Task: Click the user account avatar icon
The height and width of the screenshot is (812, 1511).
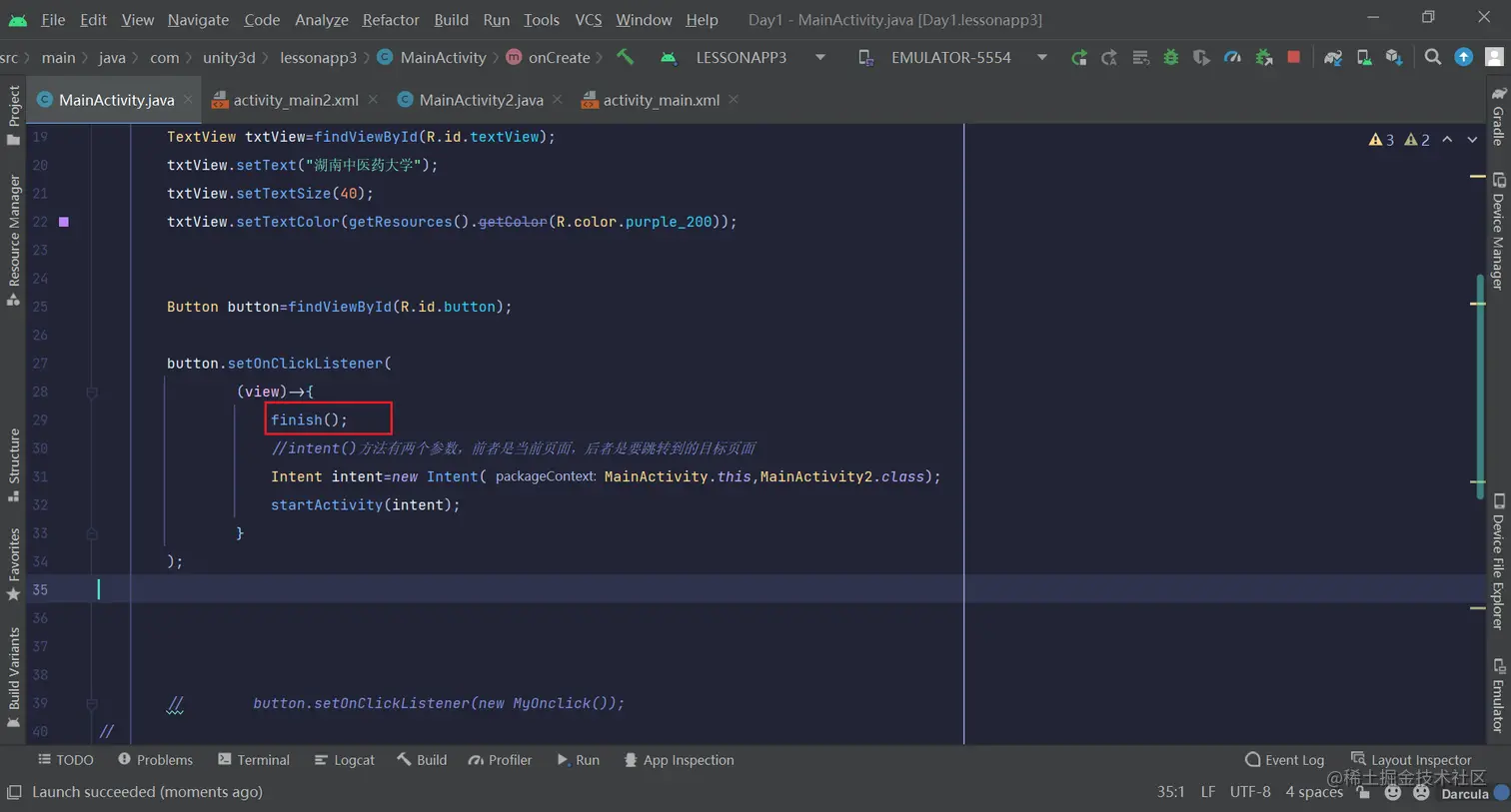Action: pyautogui.click(x=1495, y=57)
